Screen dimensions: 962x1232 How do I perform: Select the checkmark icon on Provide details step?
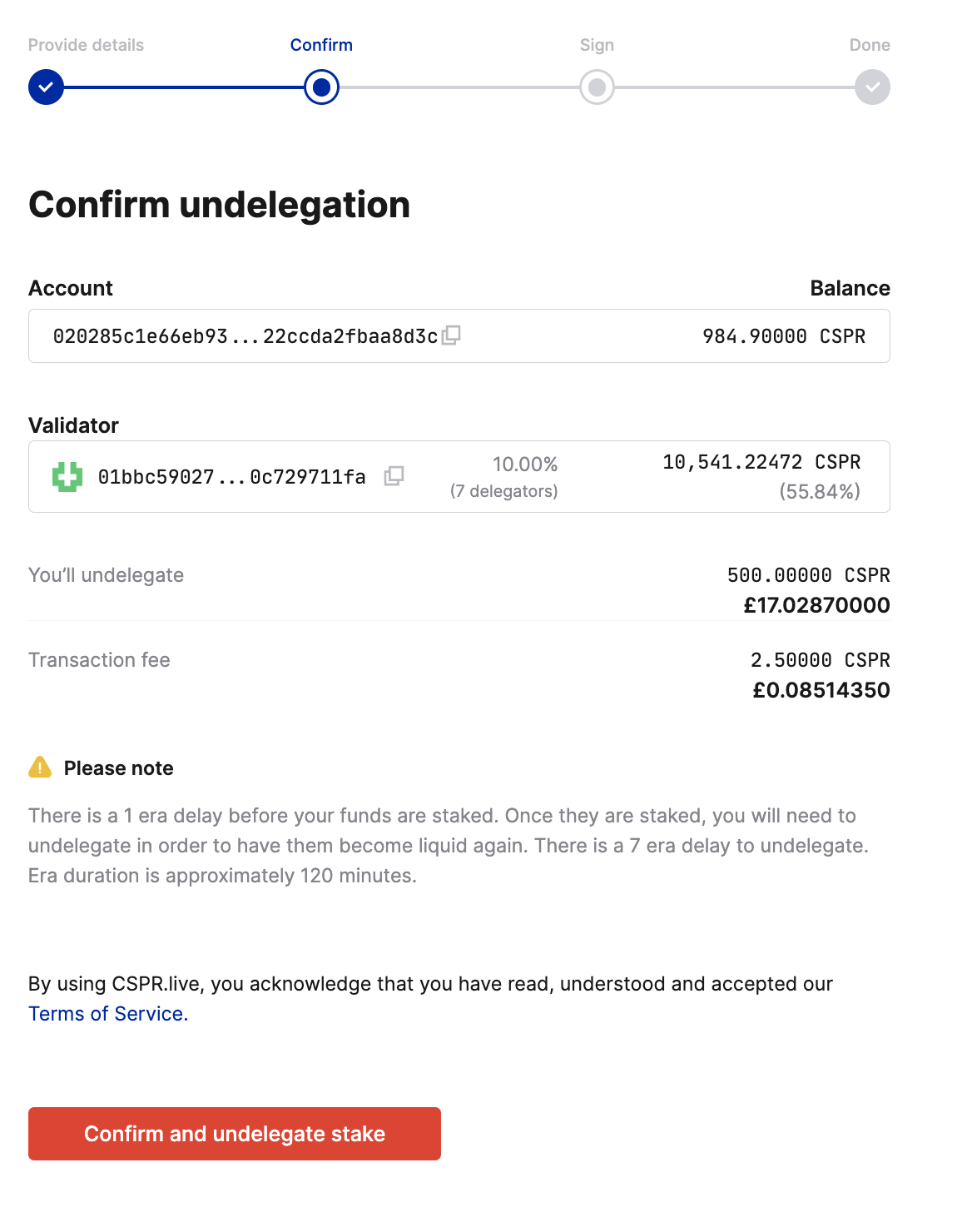tap(46, 87)
